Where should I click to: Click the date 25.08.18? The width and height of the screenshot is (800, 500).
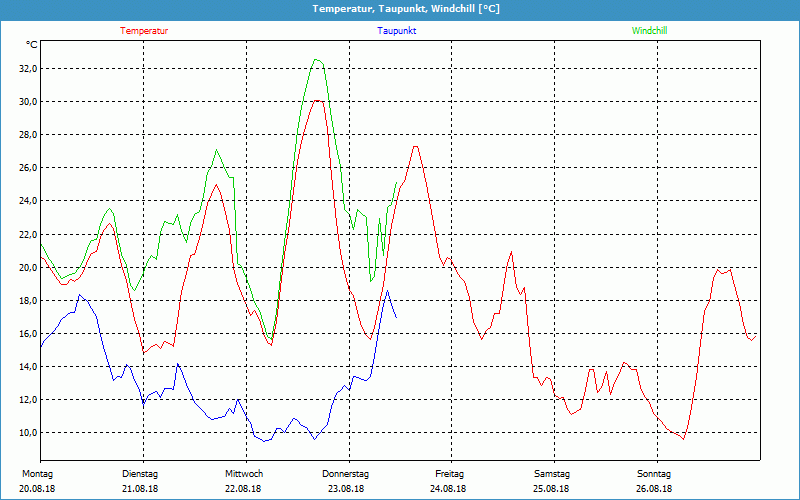pos(551,489)
